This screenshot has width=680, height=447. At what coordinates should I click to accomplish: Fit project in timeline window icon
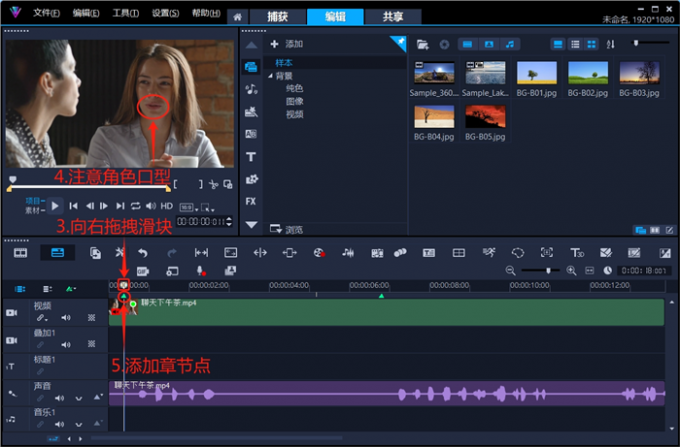589,271
